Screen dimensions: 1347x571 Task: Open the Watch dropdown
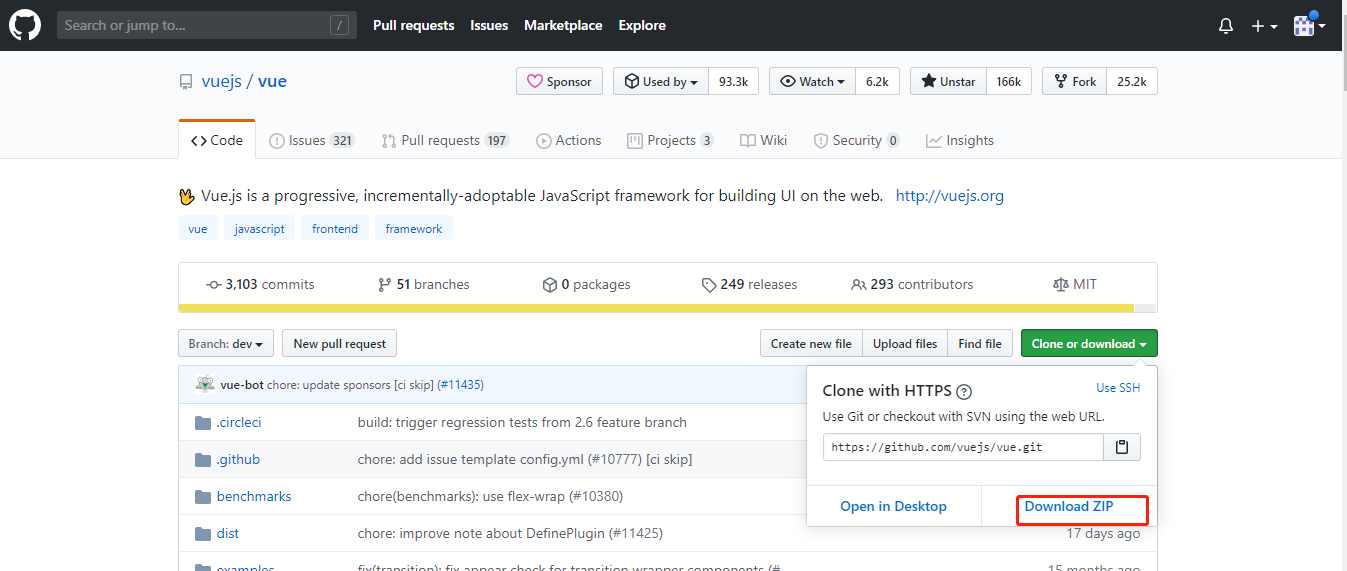812,82
